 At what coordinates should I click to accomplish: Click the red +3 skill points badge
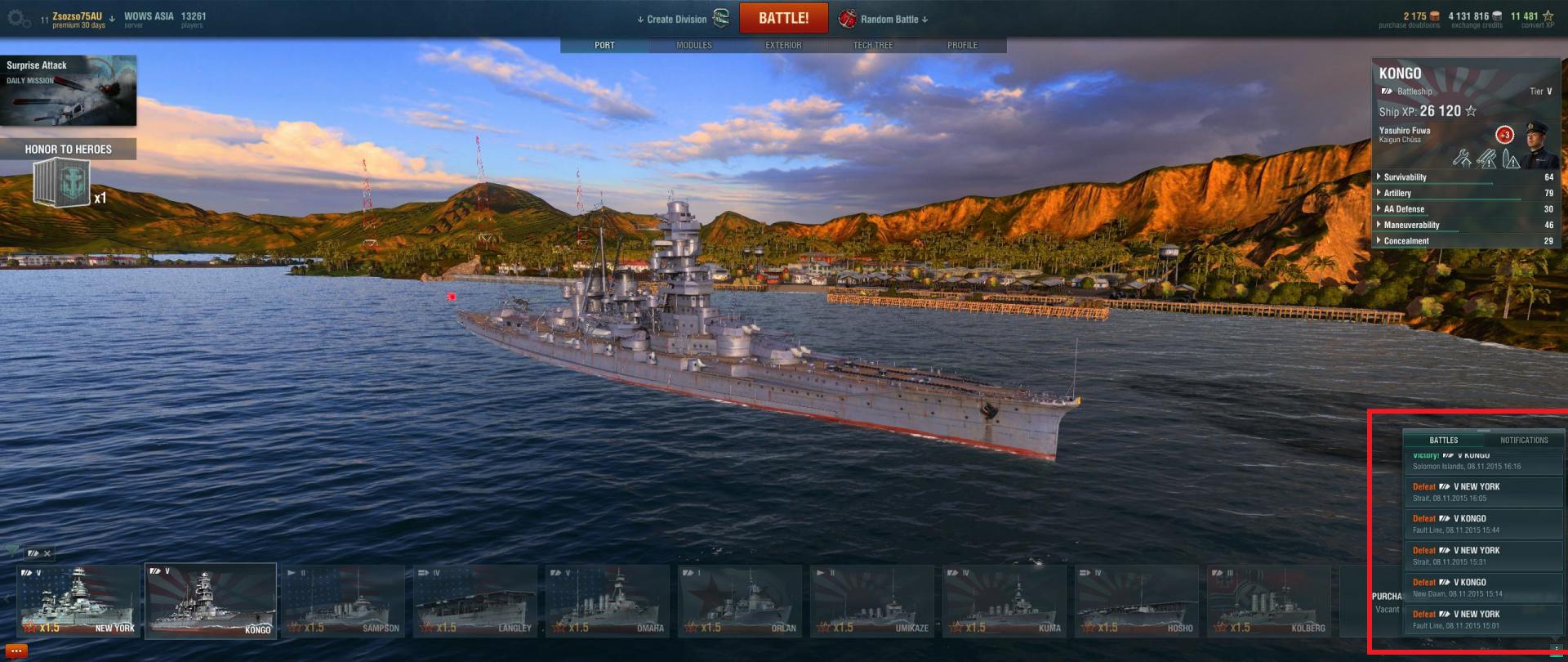point(1504,135)
